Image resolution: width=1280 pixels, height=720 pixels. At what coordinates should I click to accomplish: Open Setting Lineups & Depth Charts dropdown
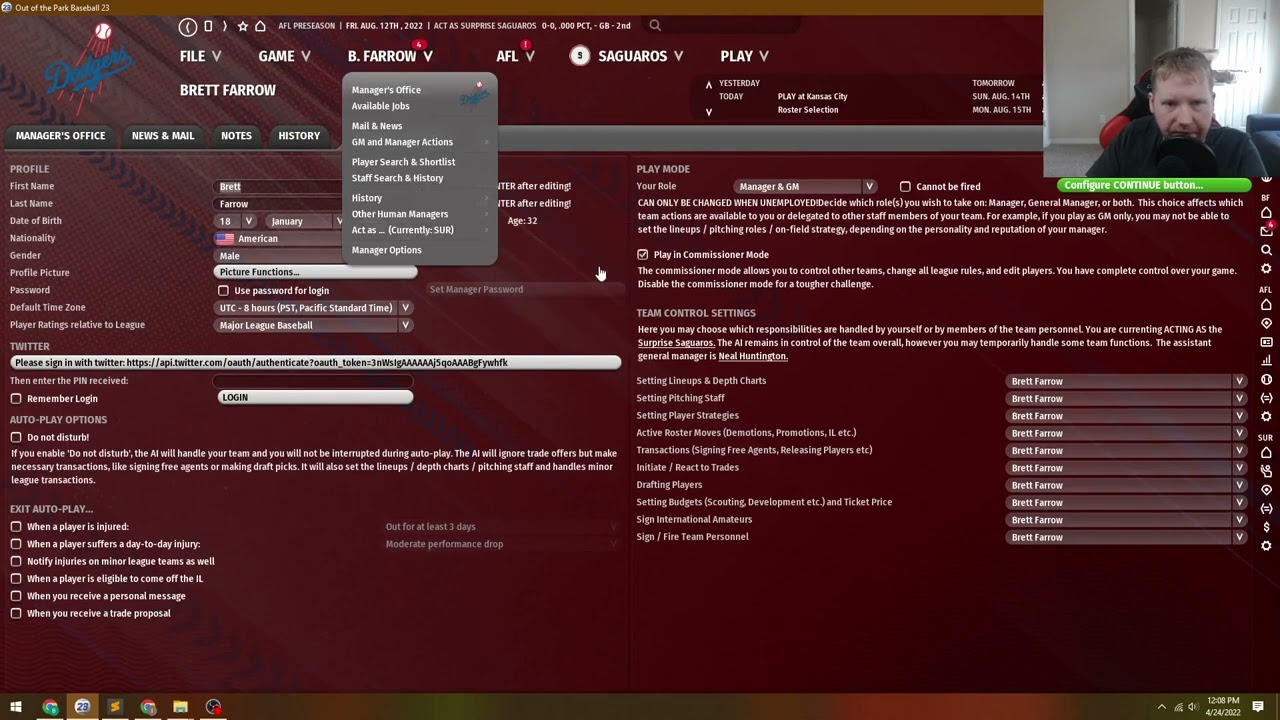point(1128,381)
